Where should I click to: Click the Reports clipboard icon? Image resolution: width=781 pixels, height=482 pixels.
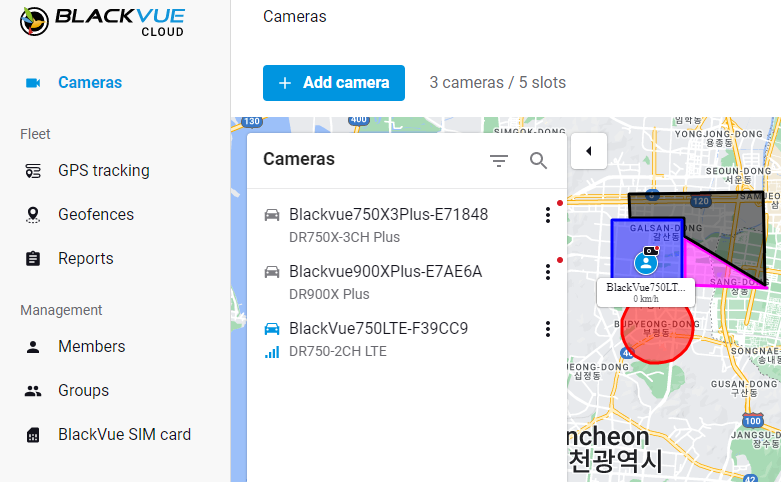(33, 258)
